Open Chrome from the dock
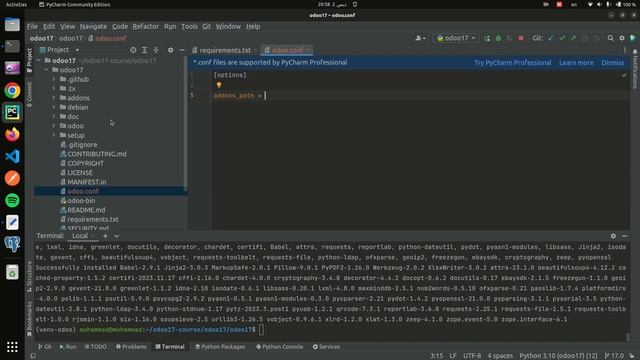Image resolution: width=640 pixels, height=360 pixels. pyautogui.click(x=12, y=90)
